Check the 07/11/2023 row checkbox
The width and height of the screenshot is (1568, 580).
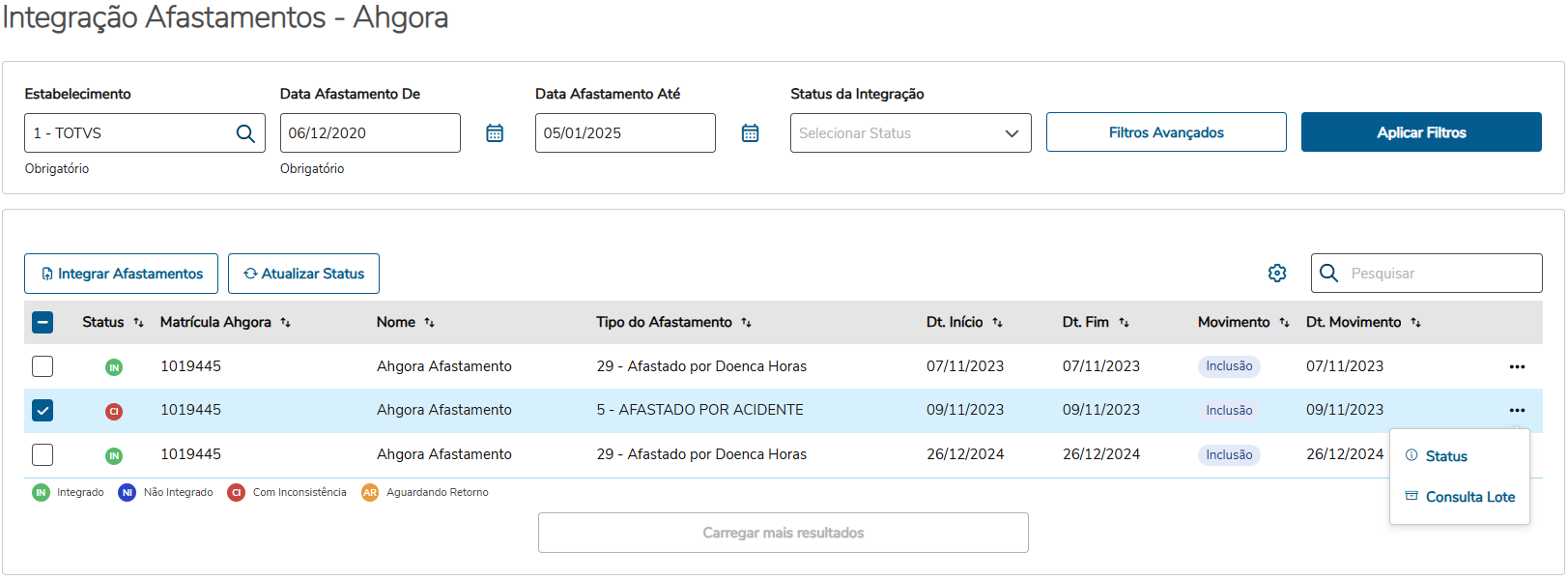pos(43,367)
